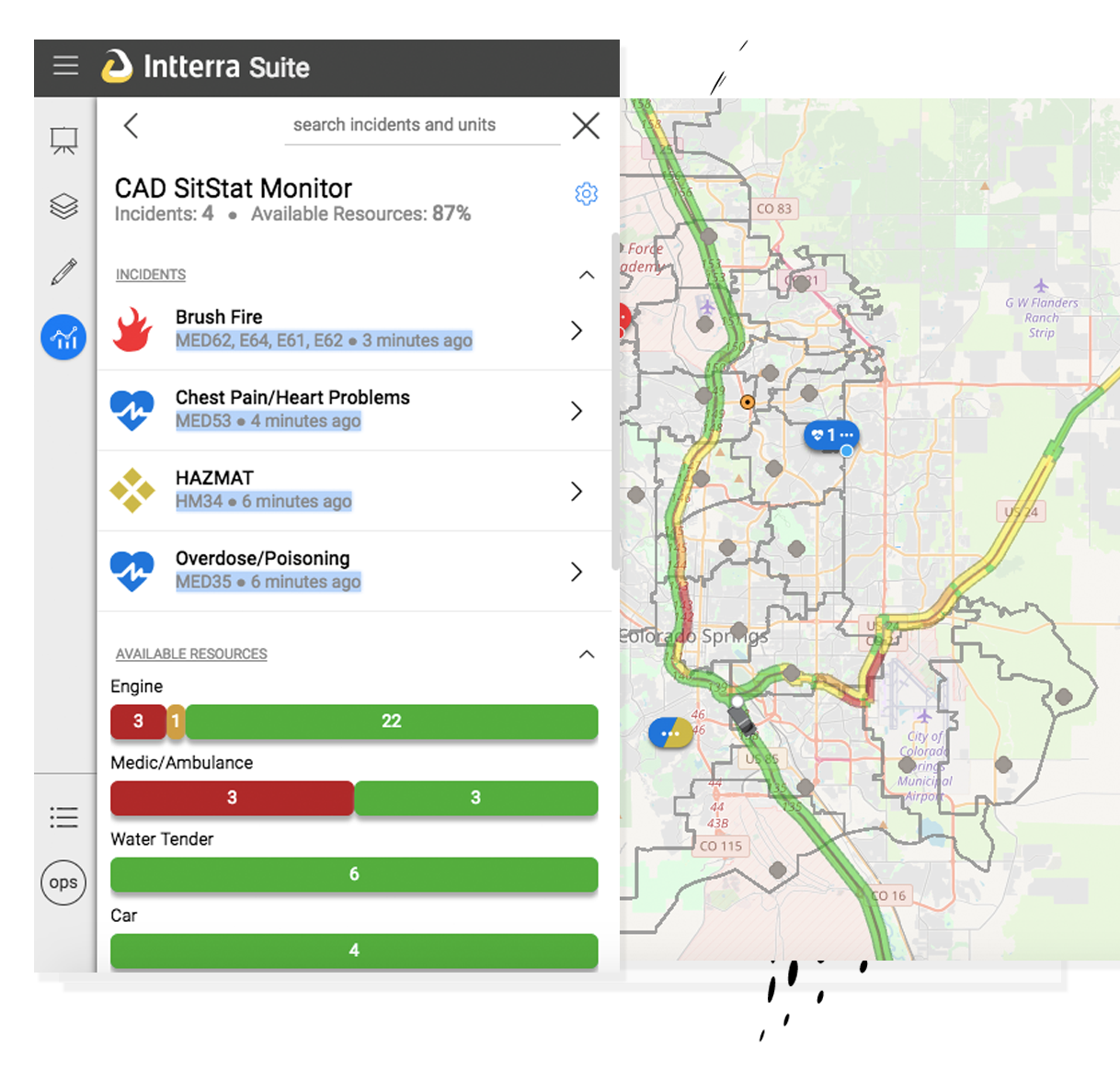Expand the HAZMAT incident chevron
Screen dimensions: 1120x1081
coord(577,491)
